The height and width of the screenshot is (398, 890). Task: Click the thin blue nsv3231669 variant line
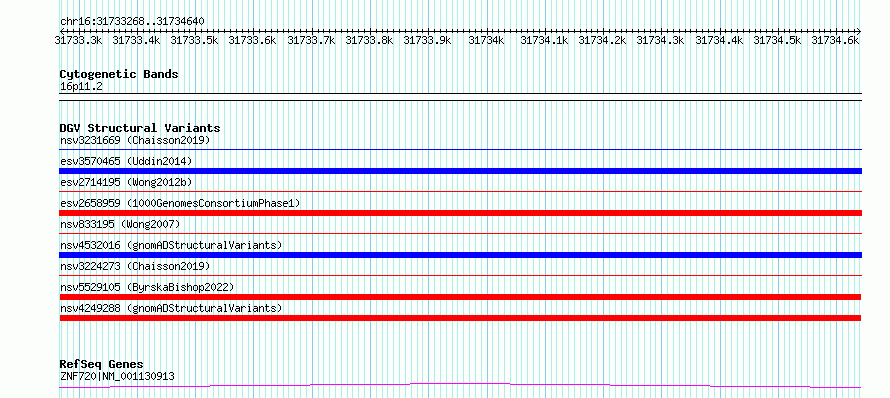click(x=460, y=150)
